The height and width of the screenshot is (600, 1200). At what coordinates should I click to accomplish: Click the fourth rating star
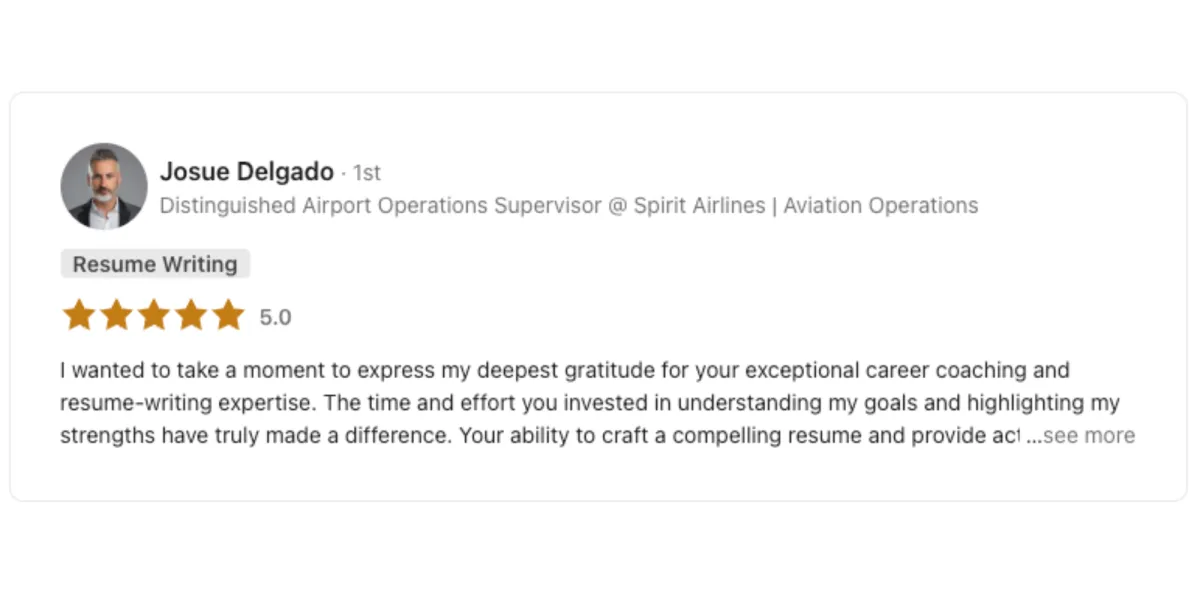(191, 316)
